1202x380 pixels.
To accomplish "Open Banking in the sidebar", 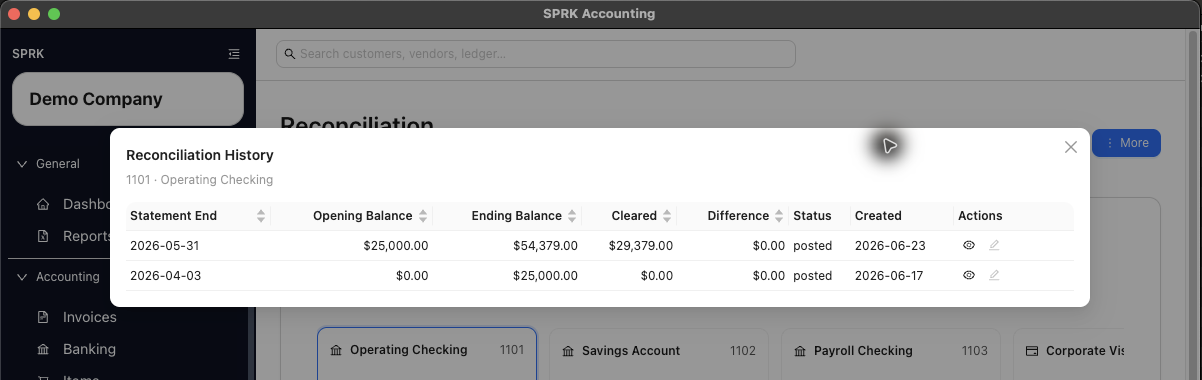I will 89,349.
